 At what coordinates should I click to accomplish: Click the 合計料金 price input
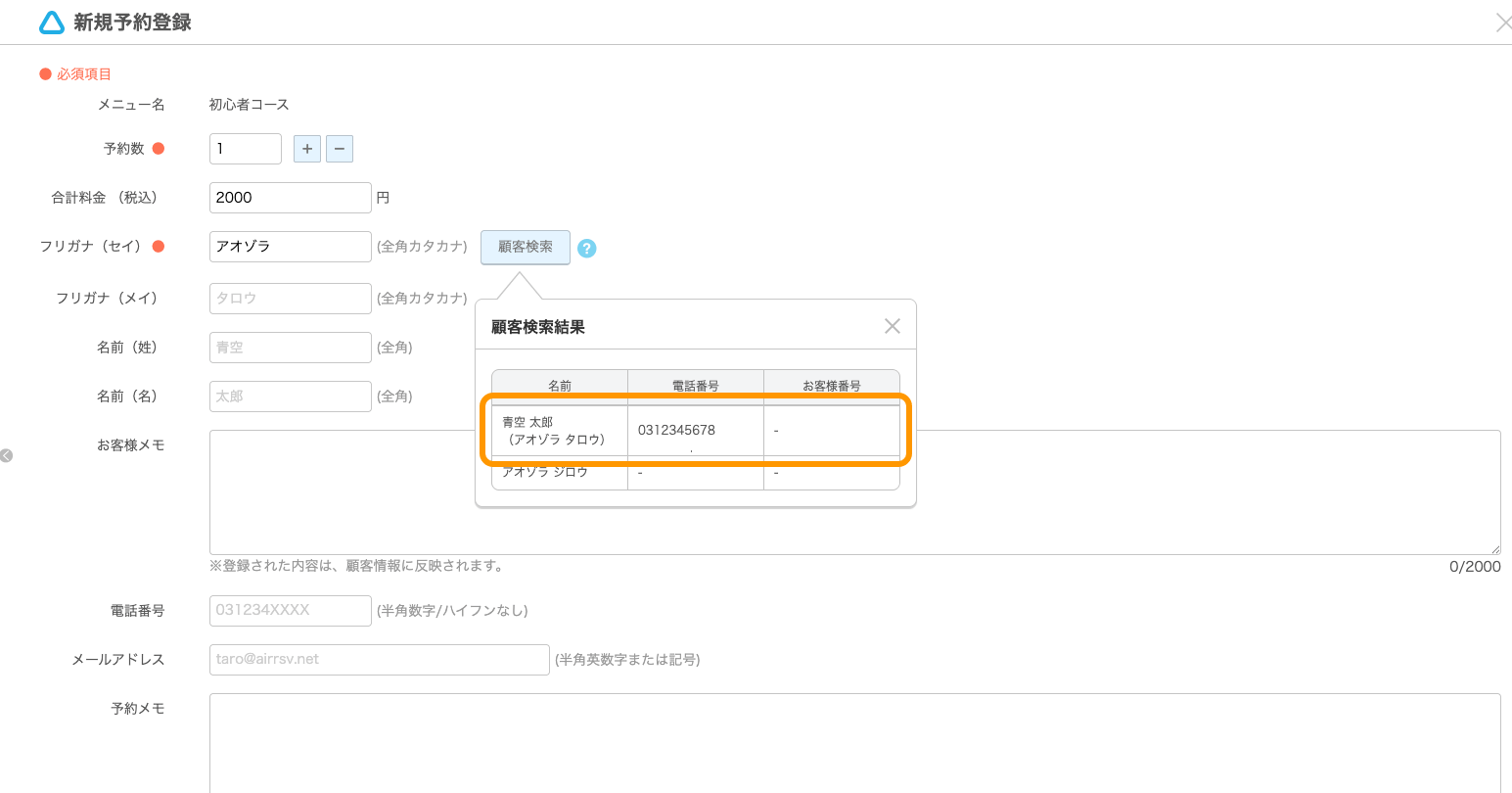pyautogui.click(x=290, y=197)
